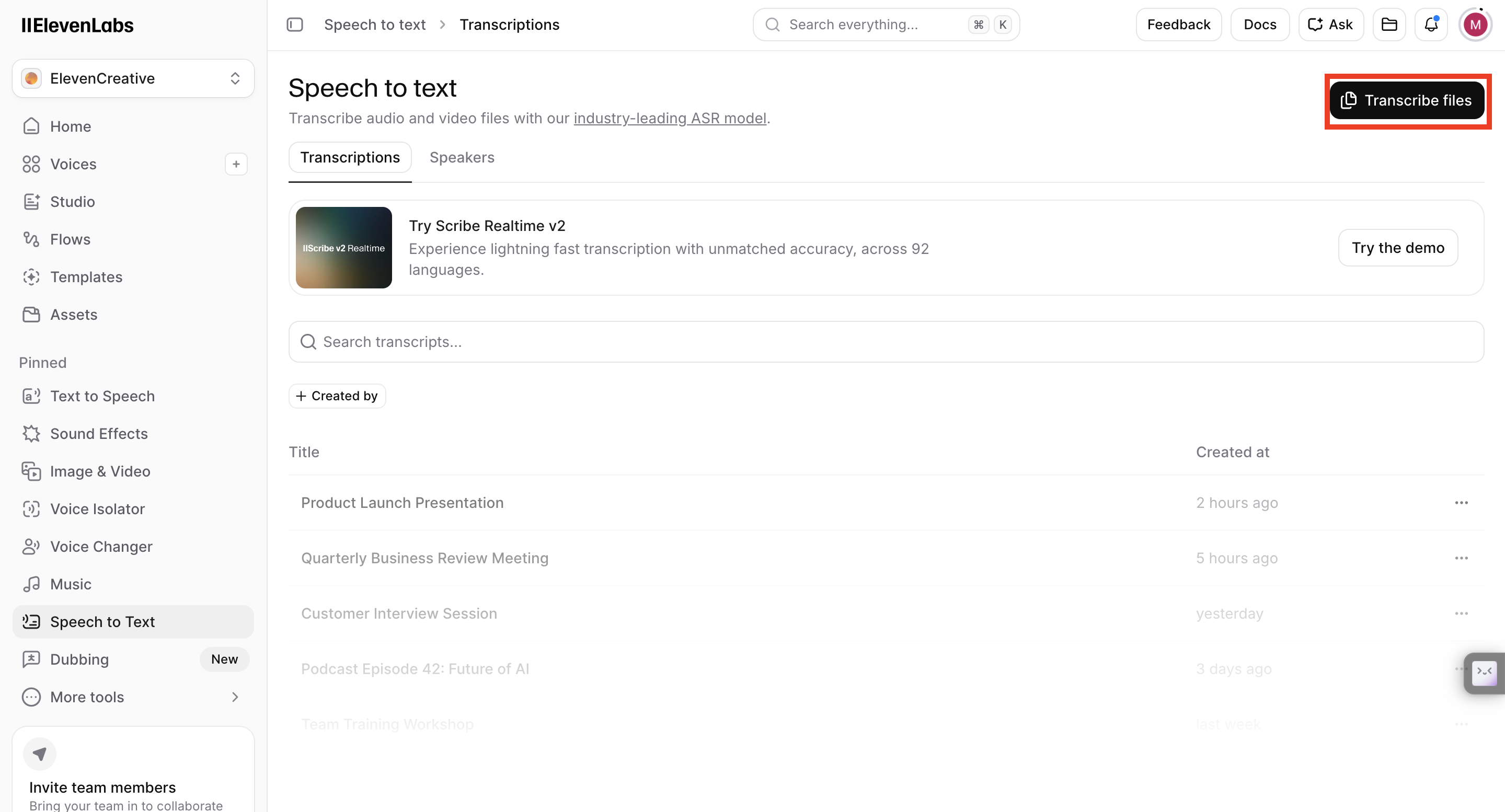
Task: Open pinned Text to Speech tool
Action: [x=133, y=396]
